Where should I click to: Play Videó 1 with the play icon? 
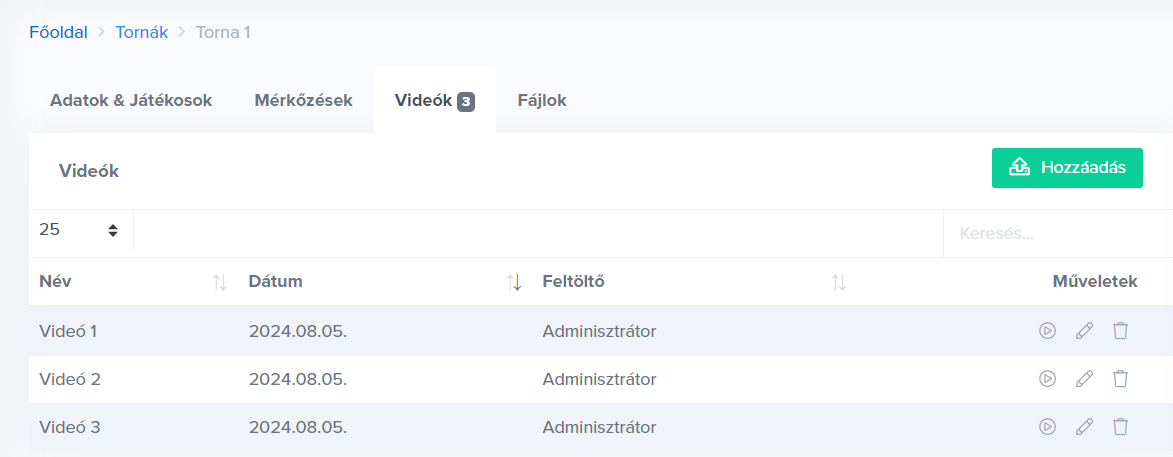tap(1047, 331)
